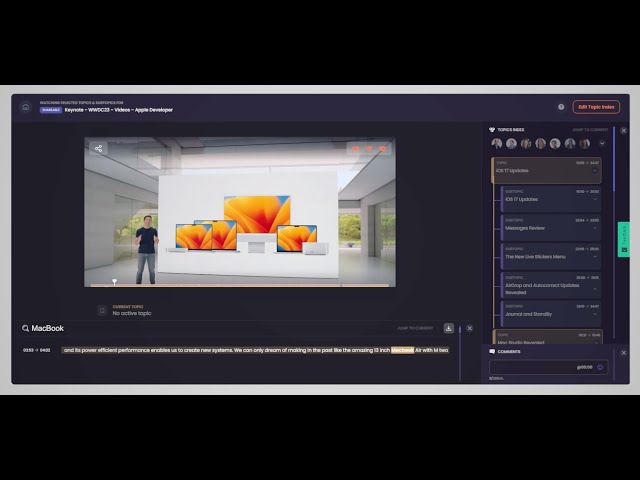Click the video progress bar
This screenshot has height=480, width=640.
coord(240,285)
